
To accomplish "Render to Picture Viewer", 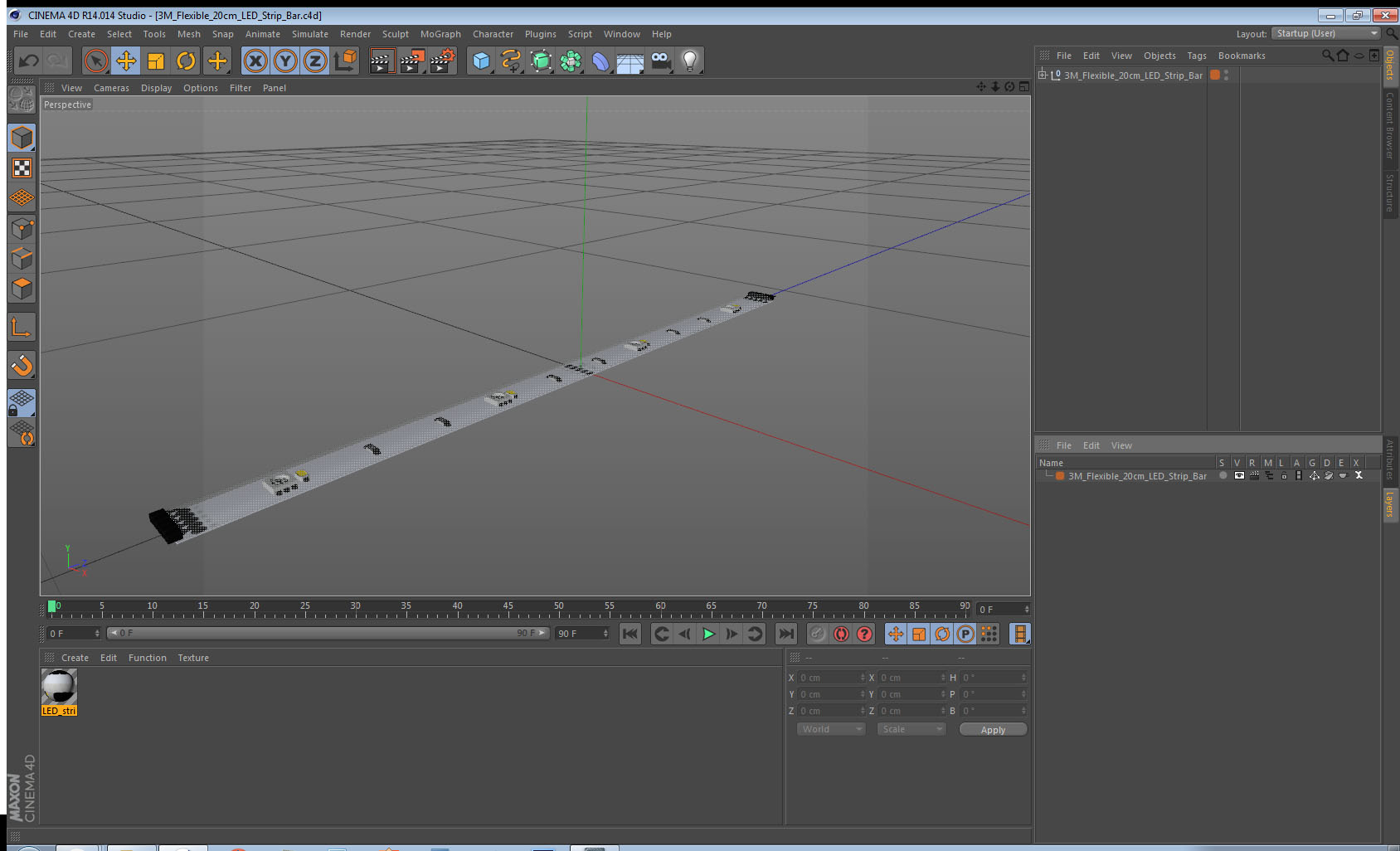I will (411, 61).
